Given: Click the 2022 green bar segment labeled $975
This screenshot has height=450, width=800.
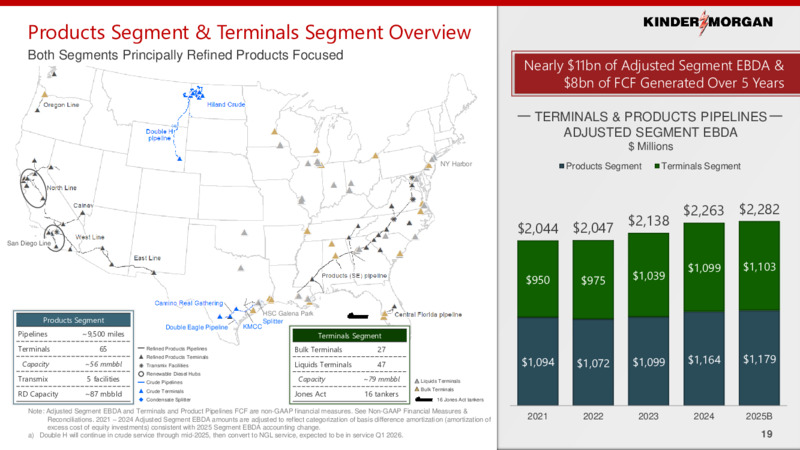Looking at the screenshot, I should coord(593,280).
